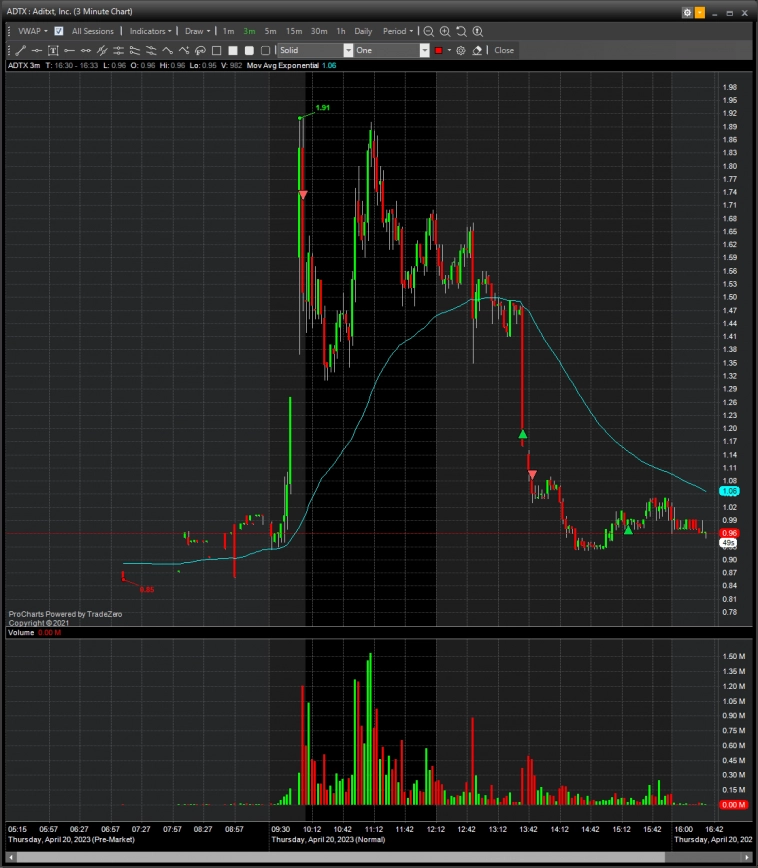The image size is (758, 868).
Task: Open the VWAP dropdown
Action: click(33, 31)
